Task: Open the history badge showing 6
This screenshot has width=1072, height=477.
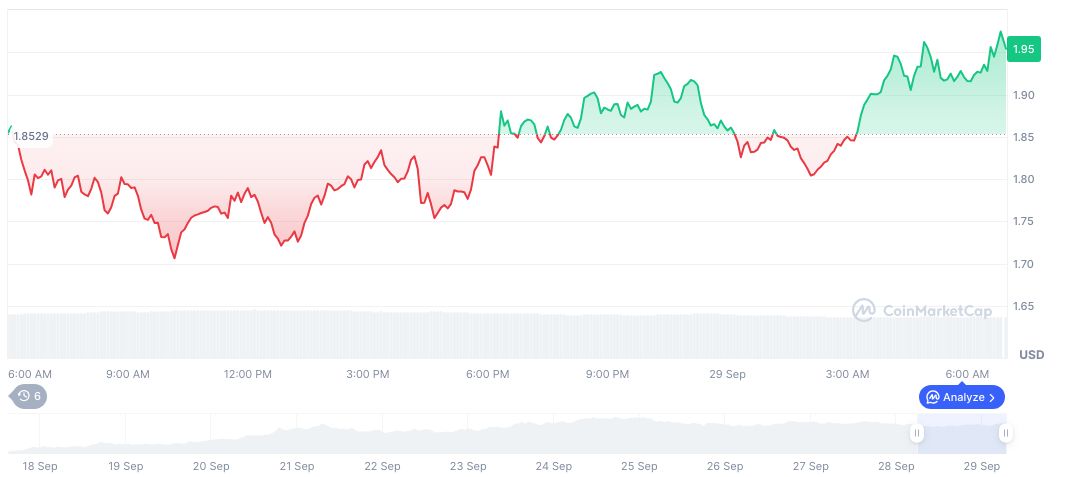Action: click(29, 396)
